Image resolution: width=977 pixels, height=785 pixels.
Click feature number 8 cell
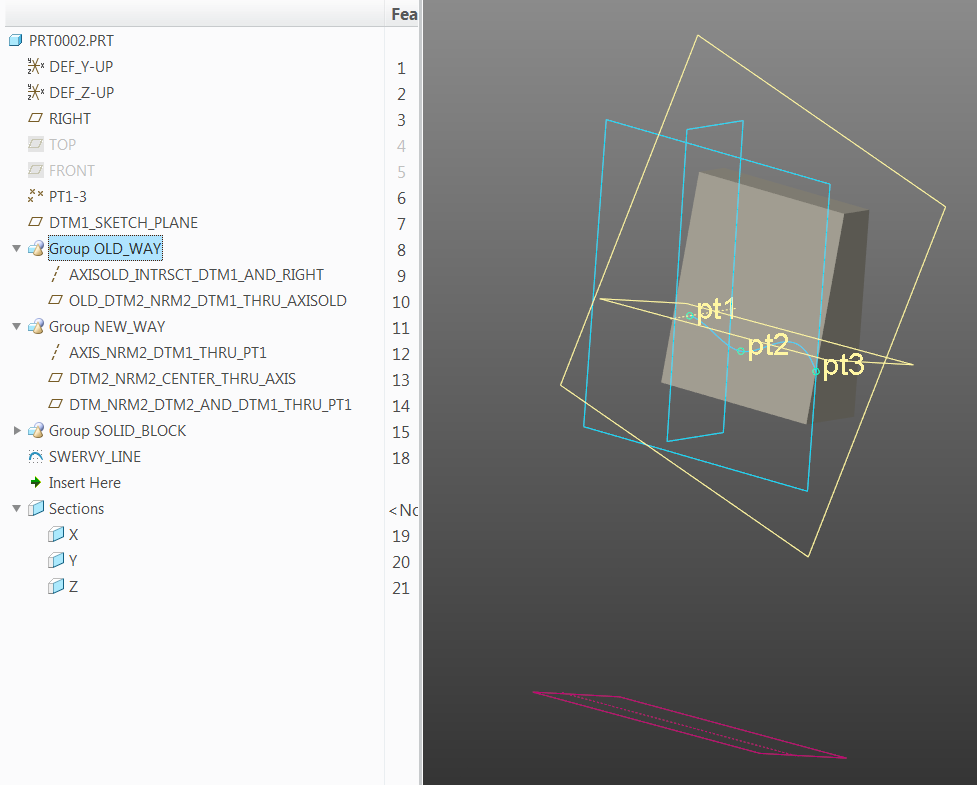click(401, 250)
